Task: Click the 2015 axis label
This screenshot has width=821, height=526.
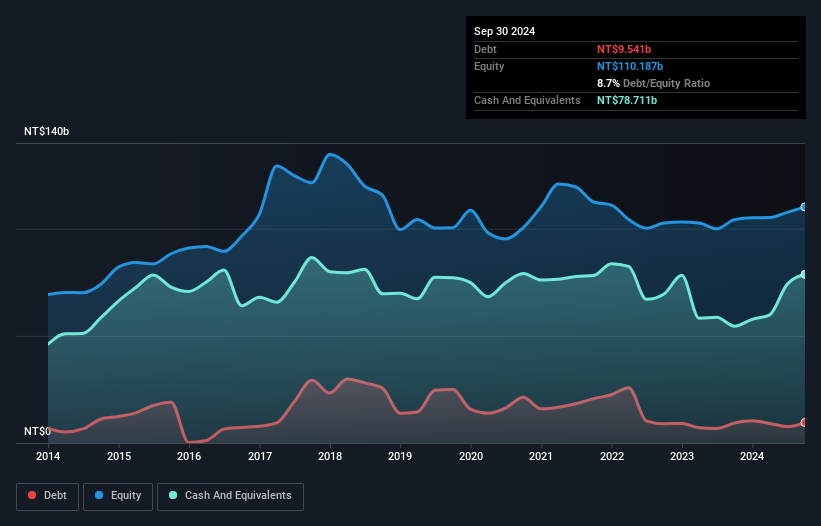Action: click(119, 456)
